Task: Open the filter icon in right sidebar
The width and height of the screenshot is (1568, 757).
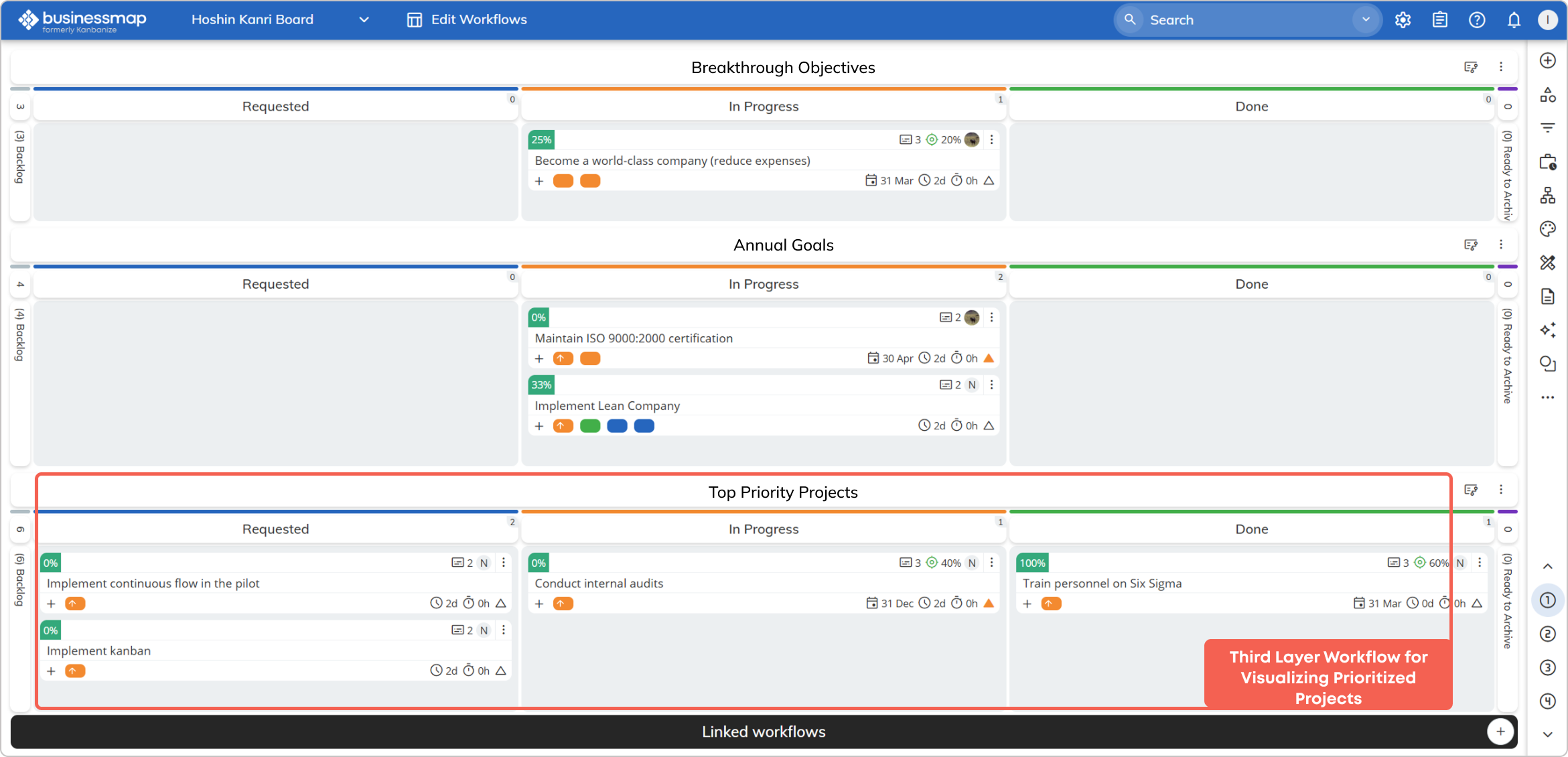Action: (x=1548, y=127)
